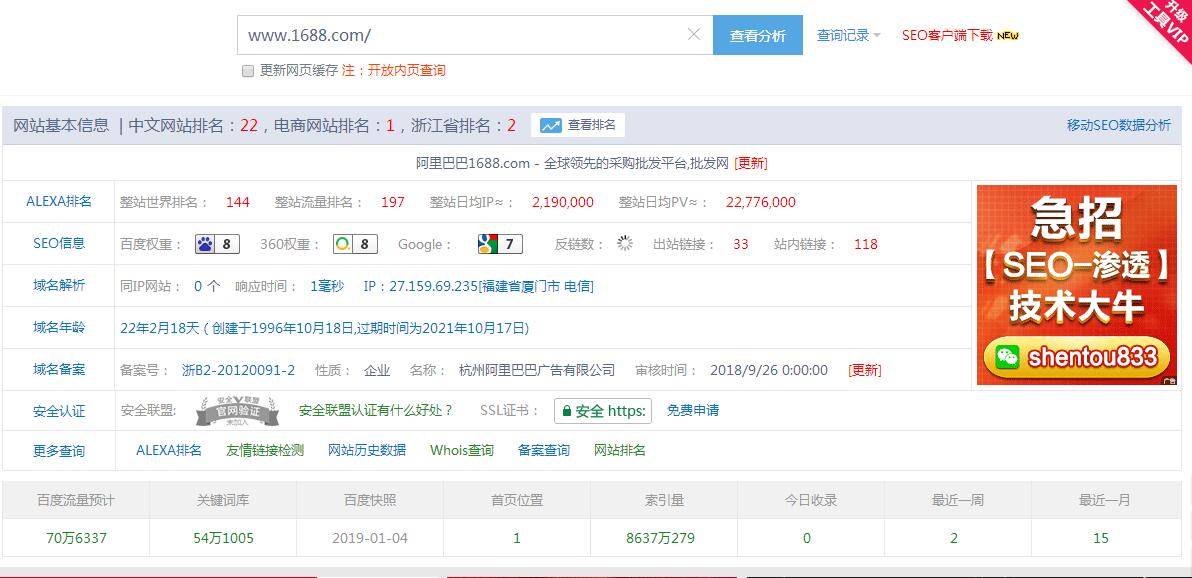Click traffic rank value 197
The width and height of the screenshot is (1192, 578).
392,202
